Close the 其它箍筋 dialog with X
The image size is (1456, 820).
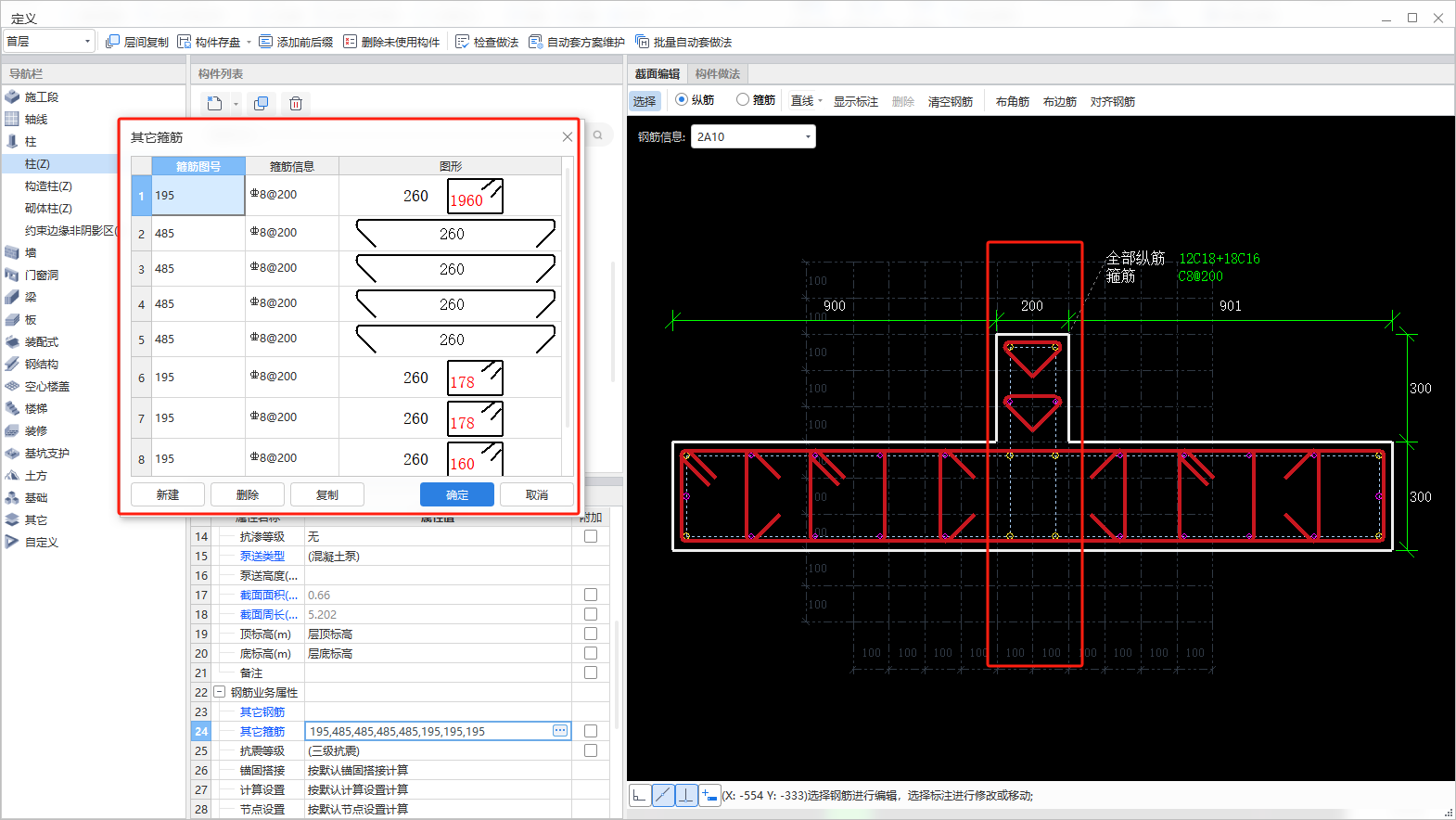coord(568,137)
